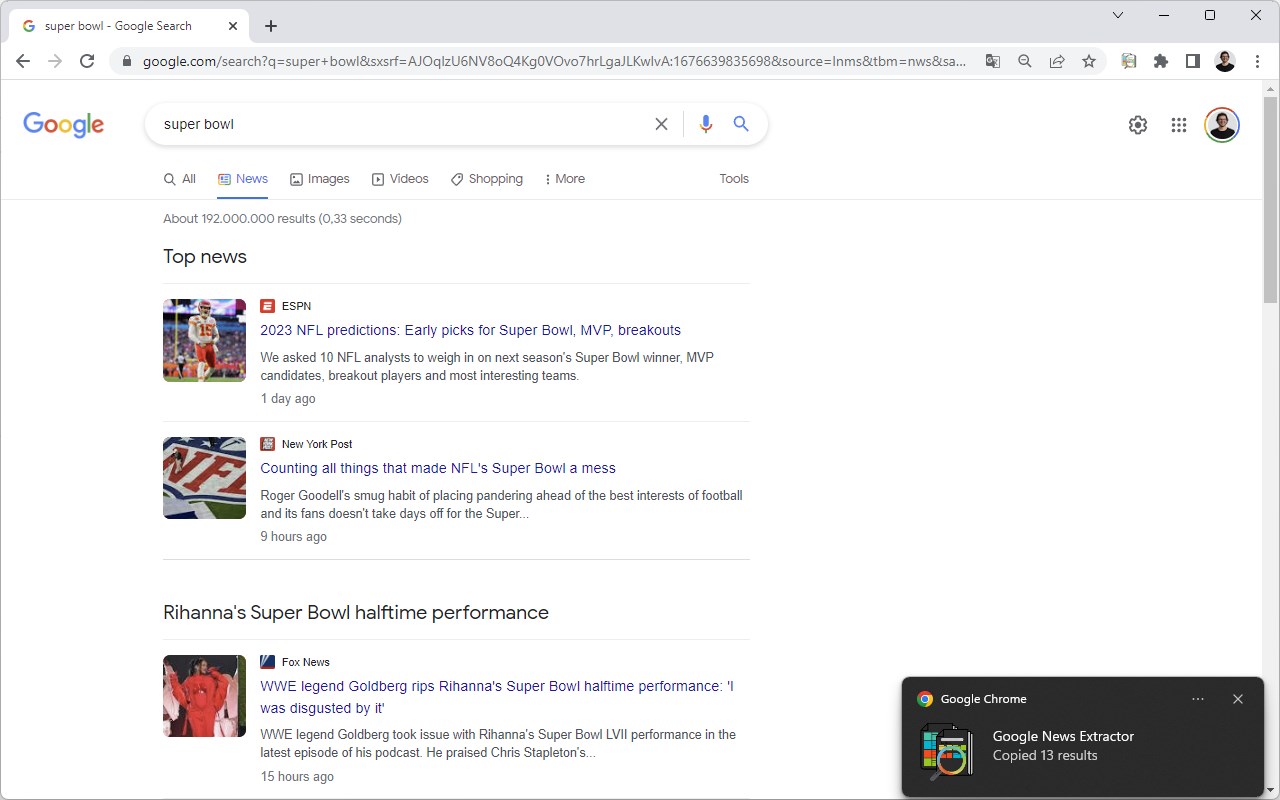The image size is (1280, 800).
Task: Click the About 192.000.000 results text
Action: point(282,218)
